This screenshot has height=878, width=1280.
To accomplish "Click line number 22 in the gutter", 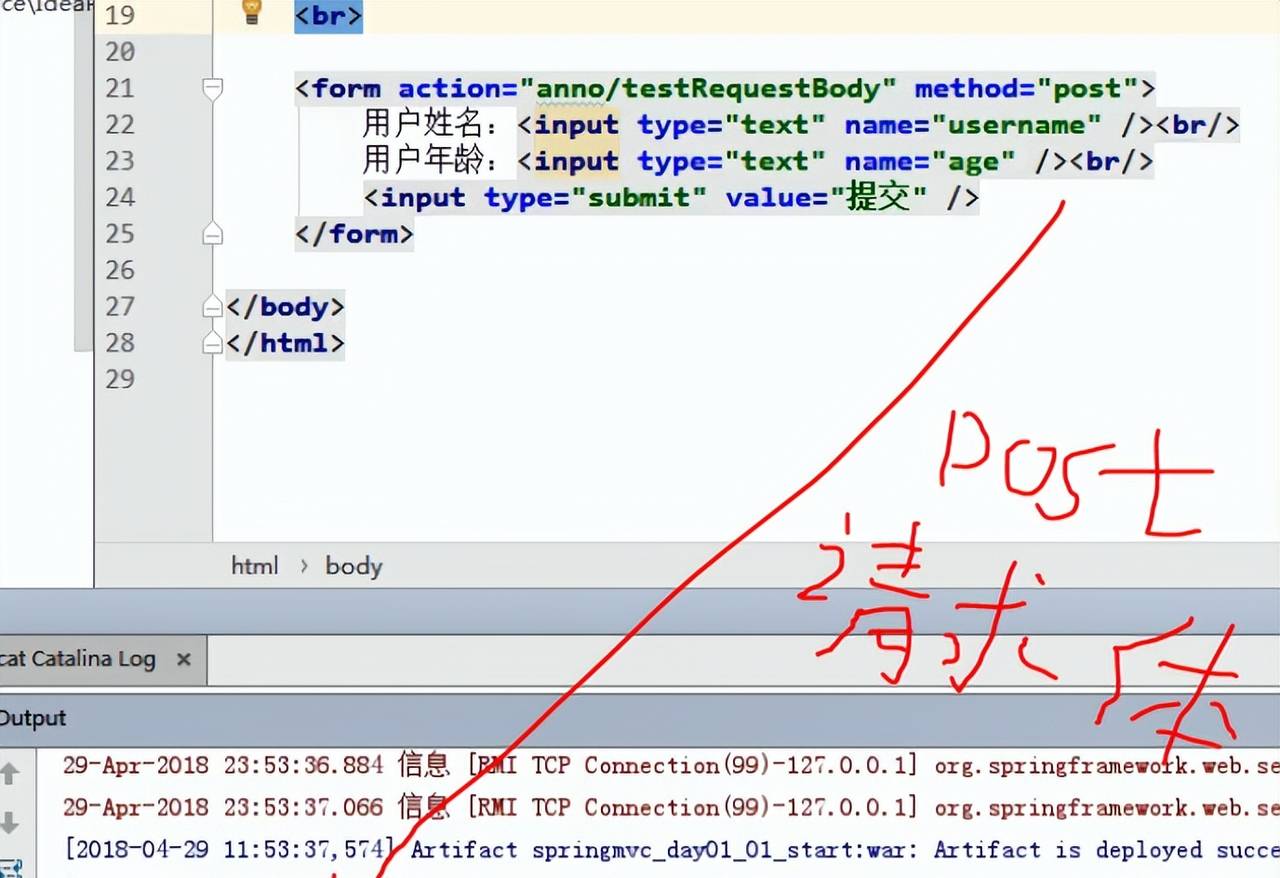I will coord(119,125).
